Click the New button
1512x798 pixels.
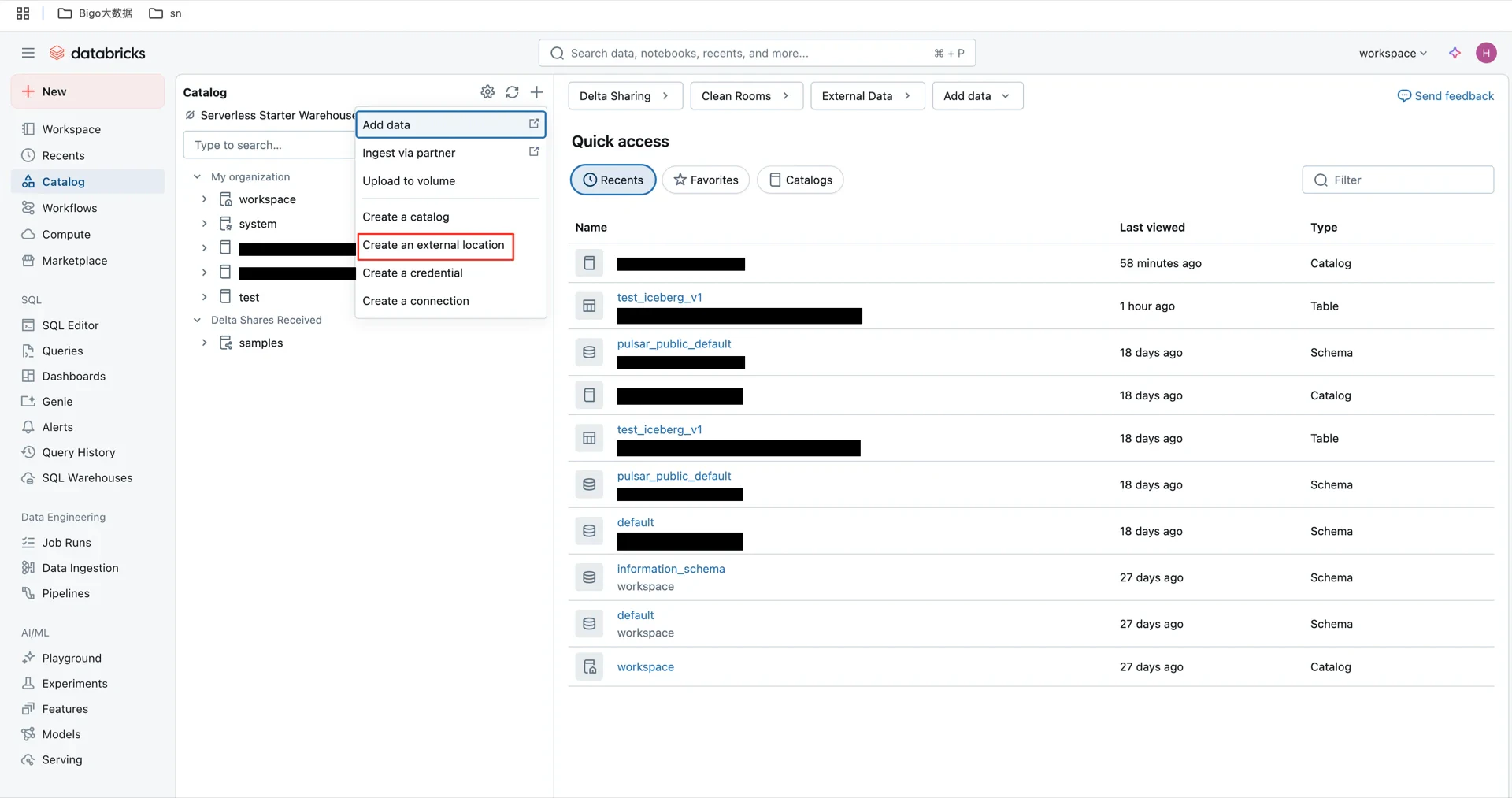87,91
